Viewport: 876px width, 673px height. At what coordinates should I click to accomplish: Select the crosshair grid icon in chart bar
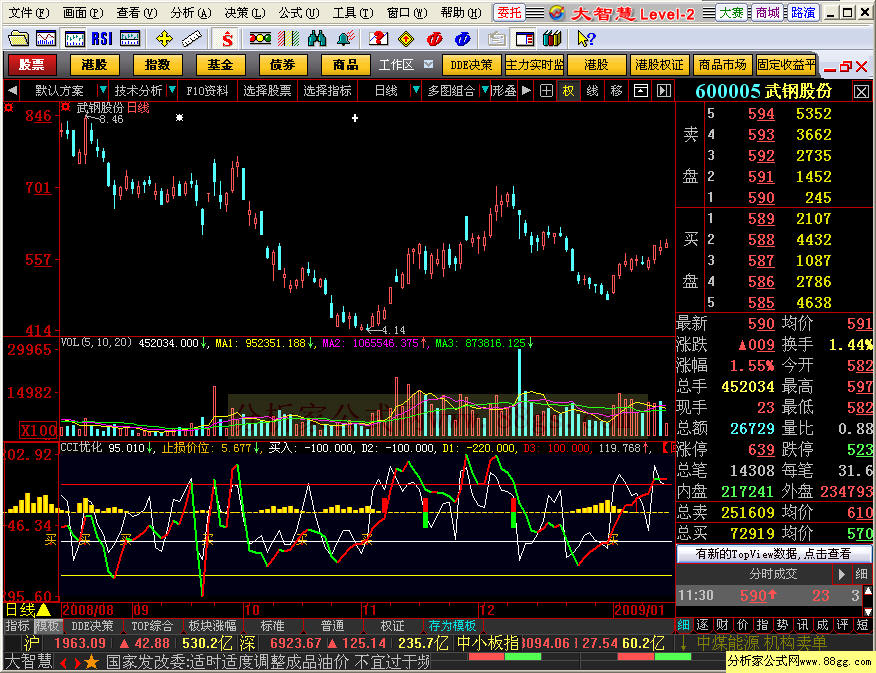pyautogui.click(x=546, y=90)
